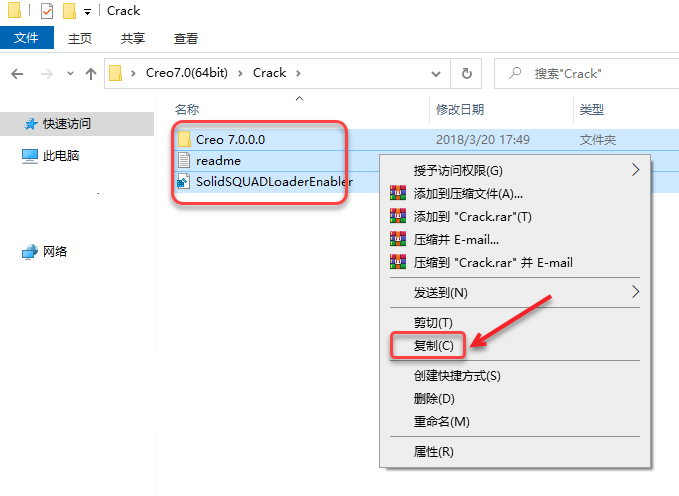This screenshot has width=679, height=496.
Task: Choose 添加到压缩文件(A)... from context menu
Action: coord(515,193)
